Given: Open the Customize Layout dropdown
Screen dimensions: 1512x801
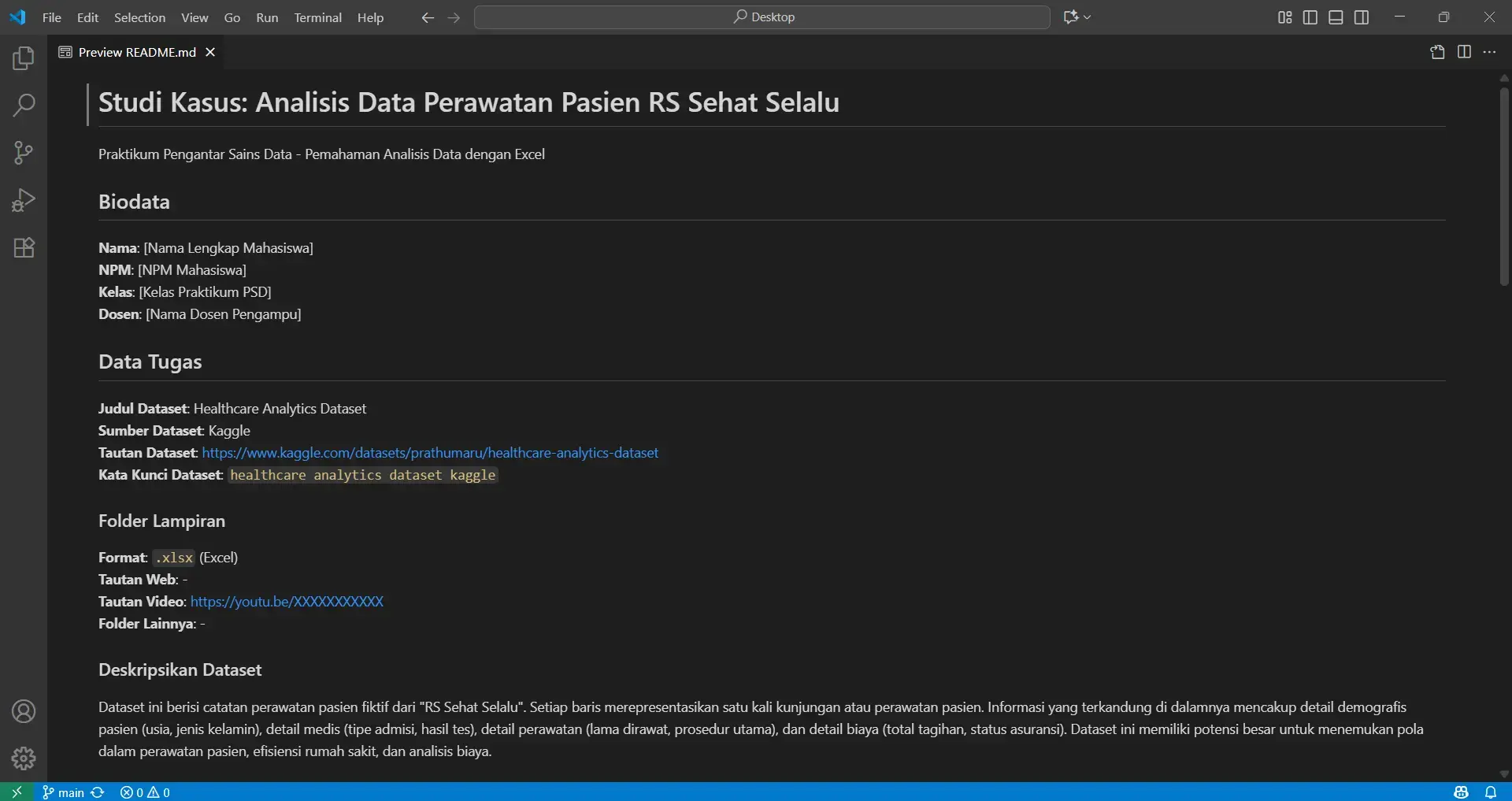Looking at the screenshot, I should (1284, 17).
